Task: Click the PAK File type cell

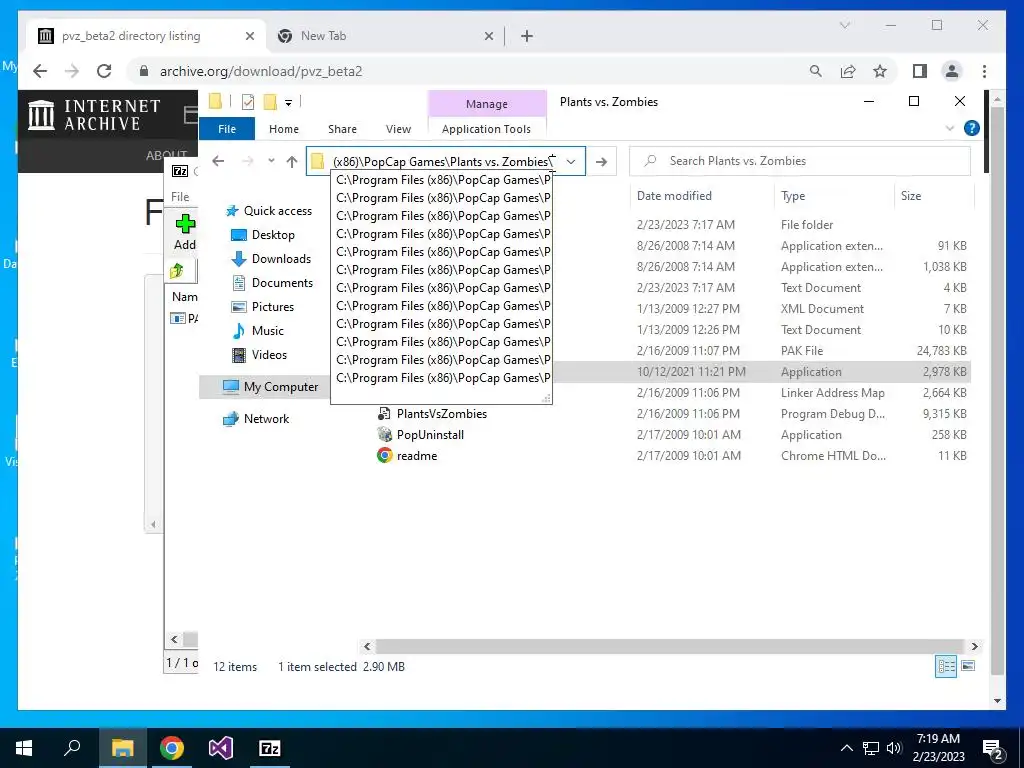Action: coord(802,351)
